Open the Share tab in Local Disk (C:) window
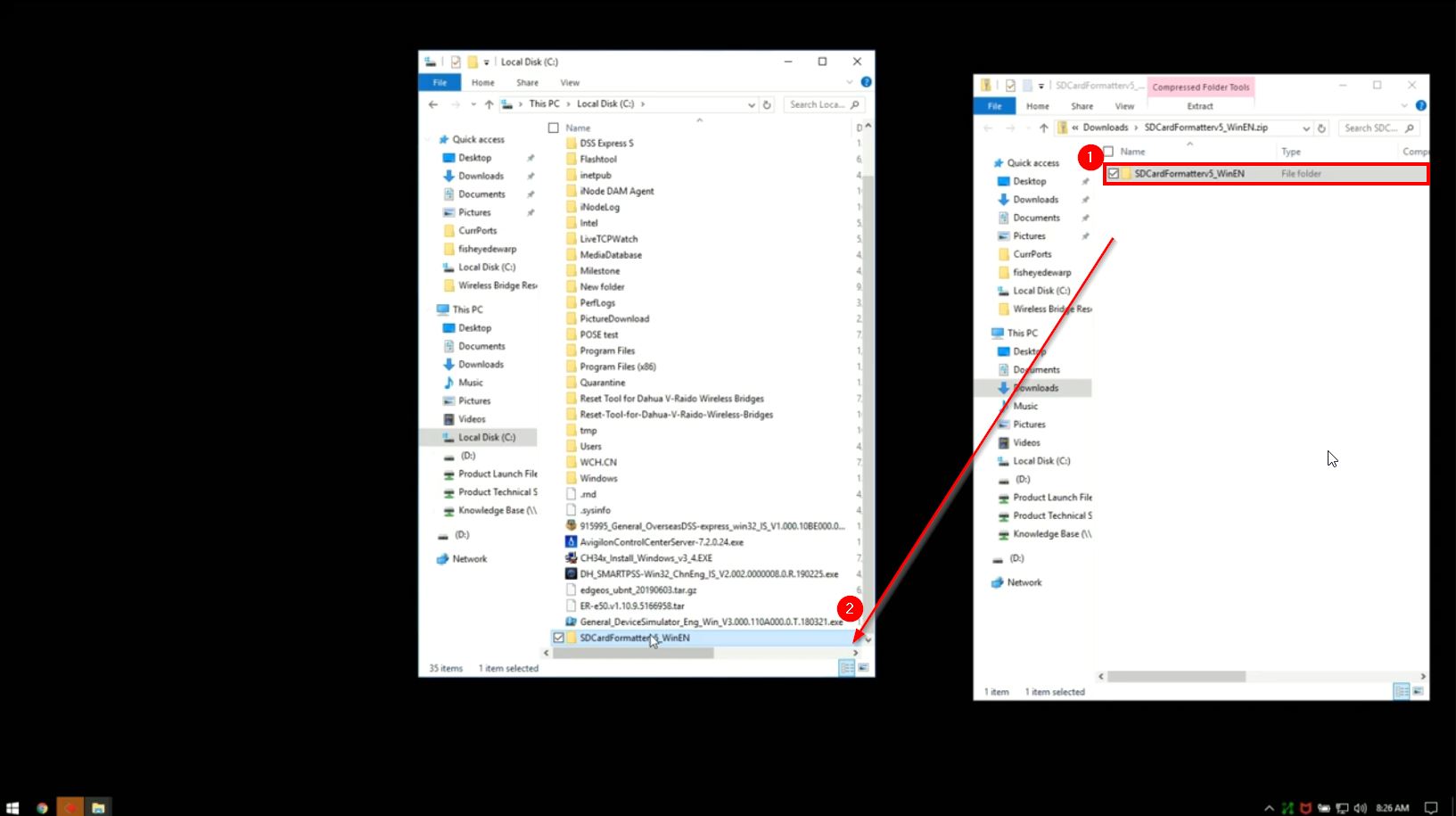This screenshot has width=1456, height=816. pos(527,82)
